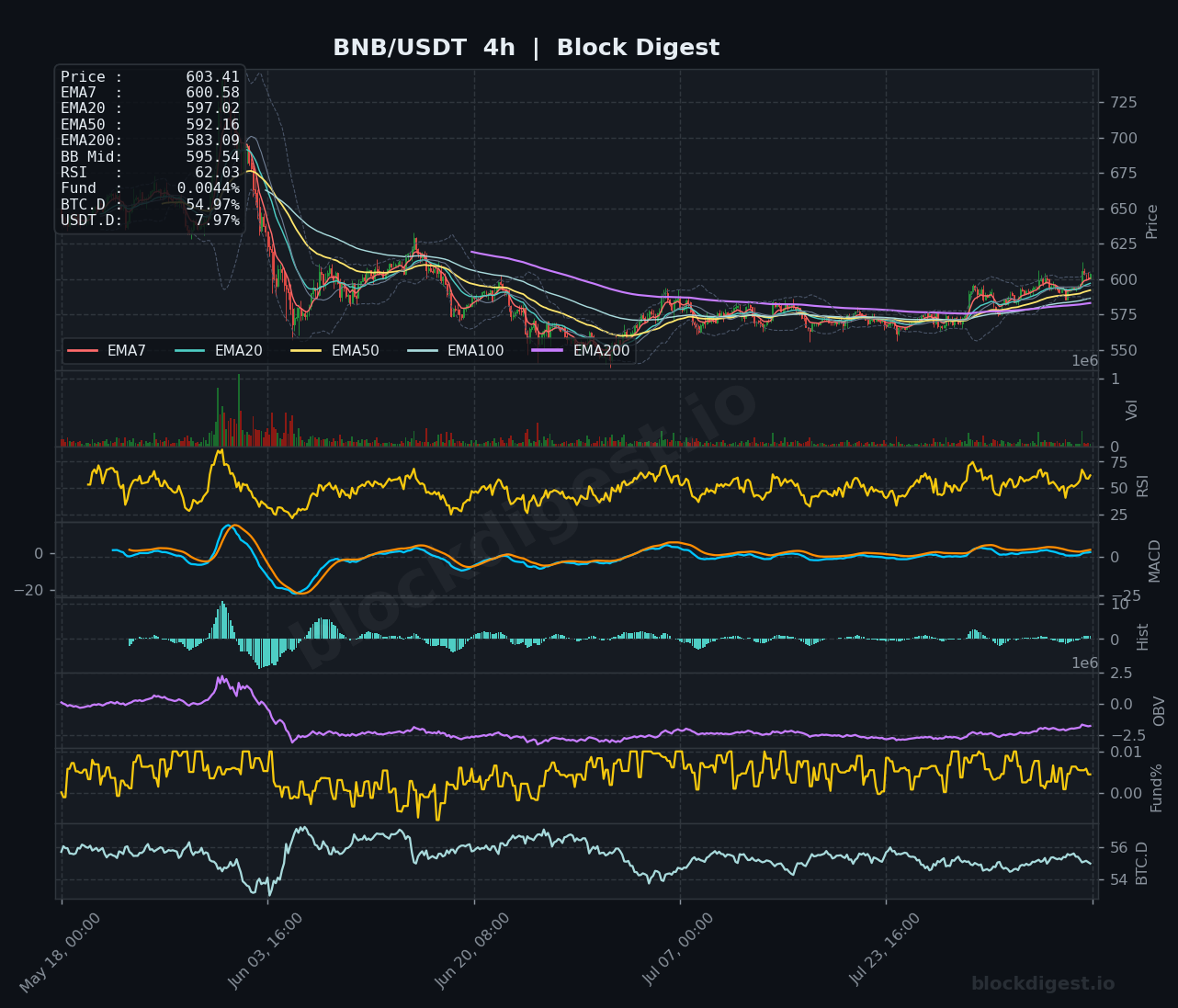
Task: Click the Vol panel axis title
Action: (x=1132, y=410)
